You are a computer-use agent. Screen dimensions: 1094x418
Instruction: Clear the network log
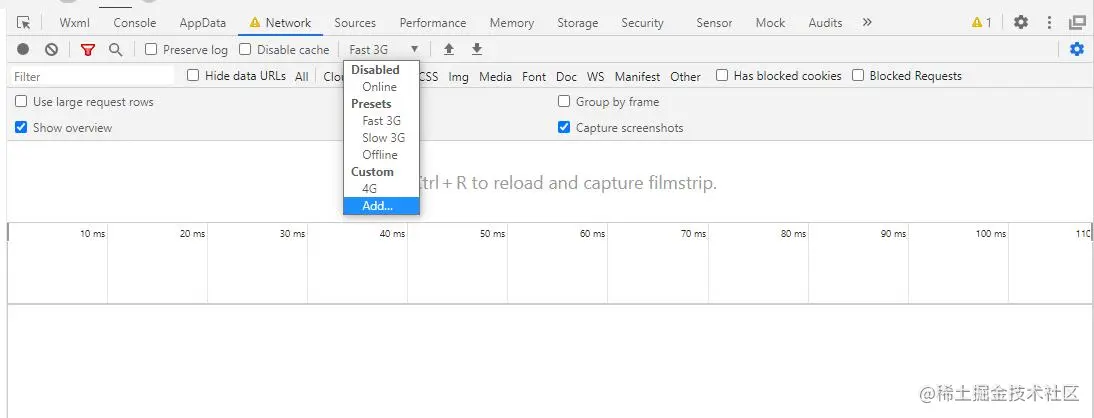[51, 49]
